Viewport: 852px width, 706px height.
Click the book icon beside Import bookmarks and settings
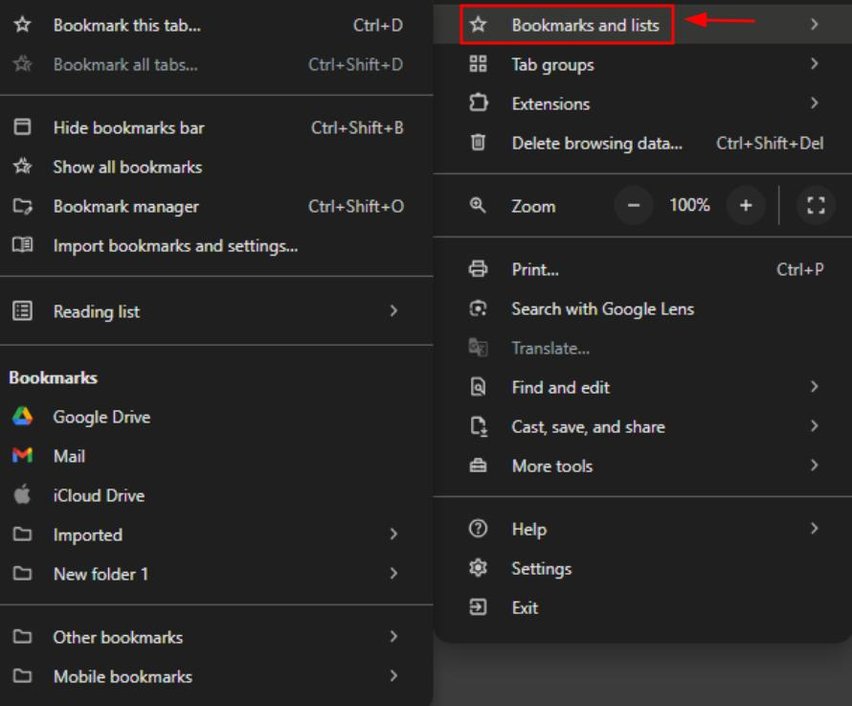(22, 245)
